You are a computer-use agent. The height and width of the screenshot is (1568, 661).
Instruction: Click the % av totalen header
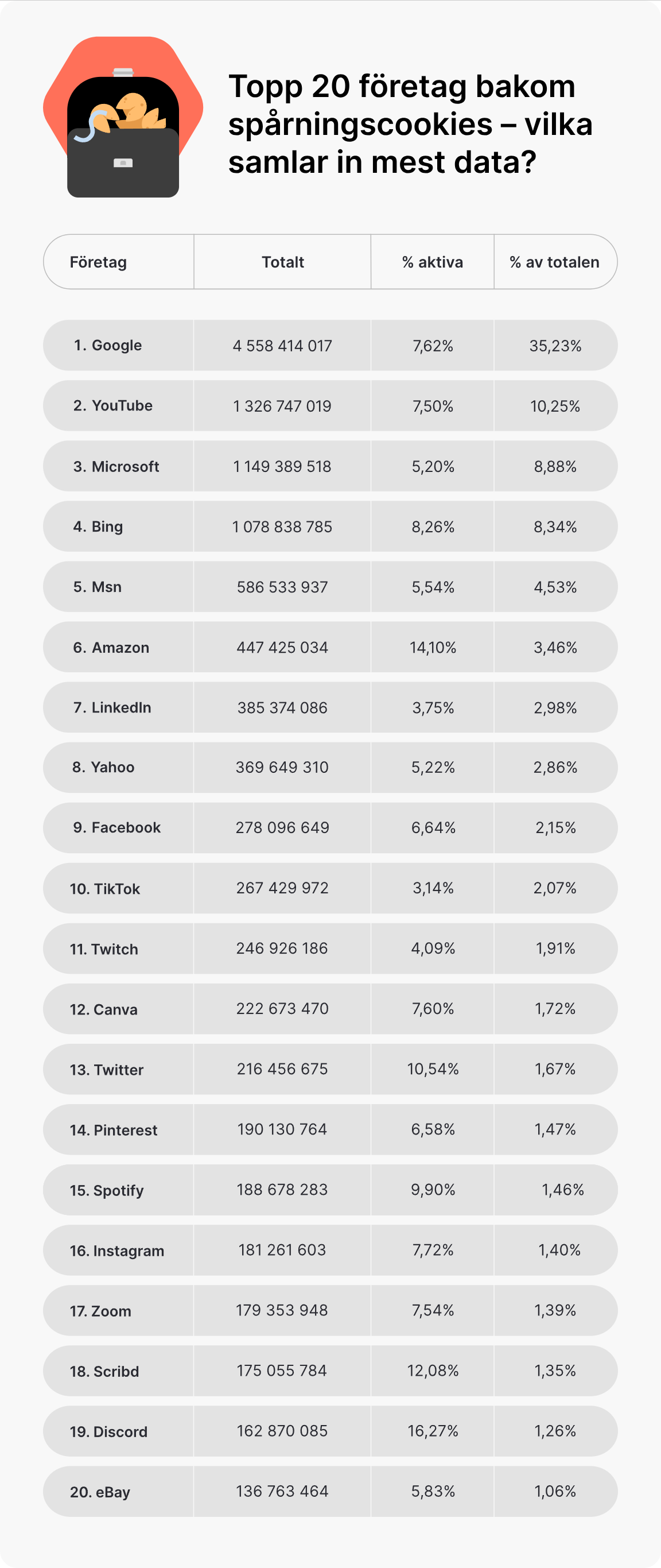pyautogui.click(x=554, y=262)
